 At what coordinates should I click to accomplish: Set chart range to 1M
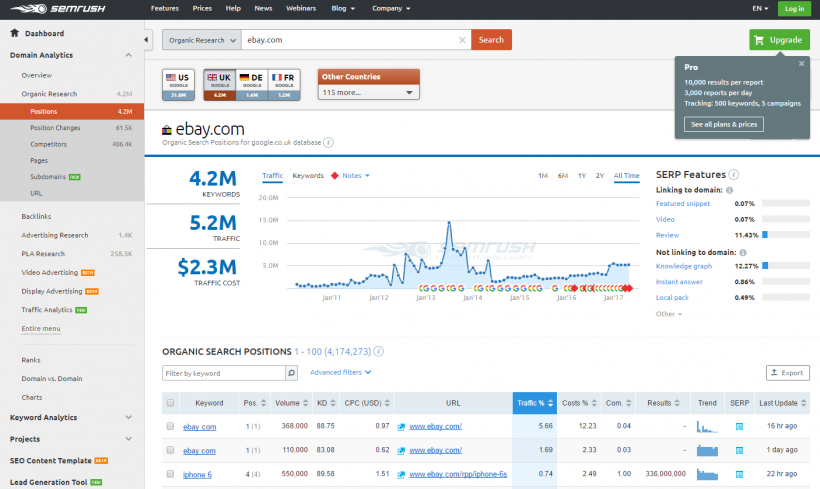pos(543,176)
